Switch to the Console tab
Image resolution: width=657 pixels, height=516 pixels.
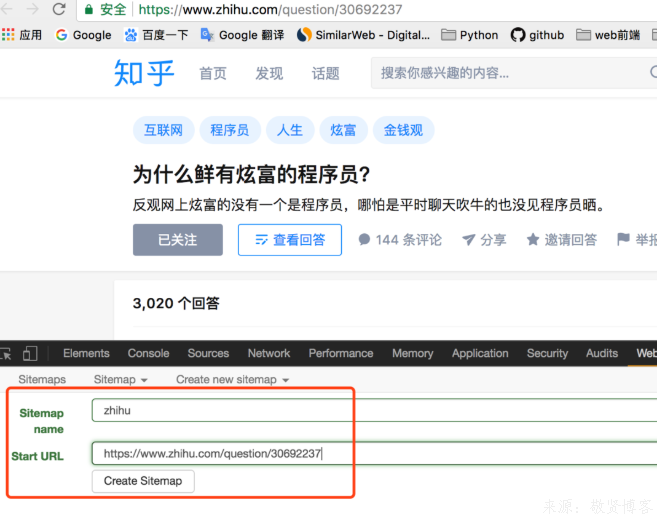(148, 353)
